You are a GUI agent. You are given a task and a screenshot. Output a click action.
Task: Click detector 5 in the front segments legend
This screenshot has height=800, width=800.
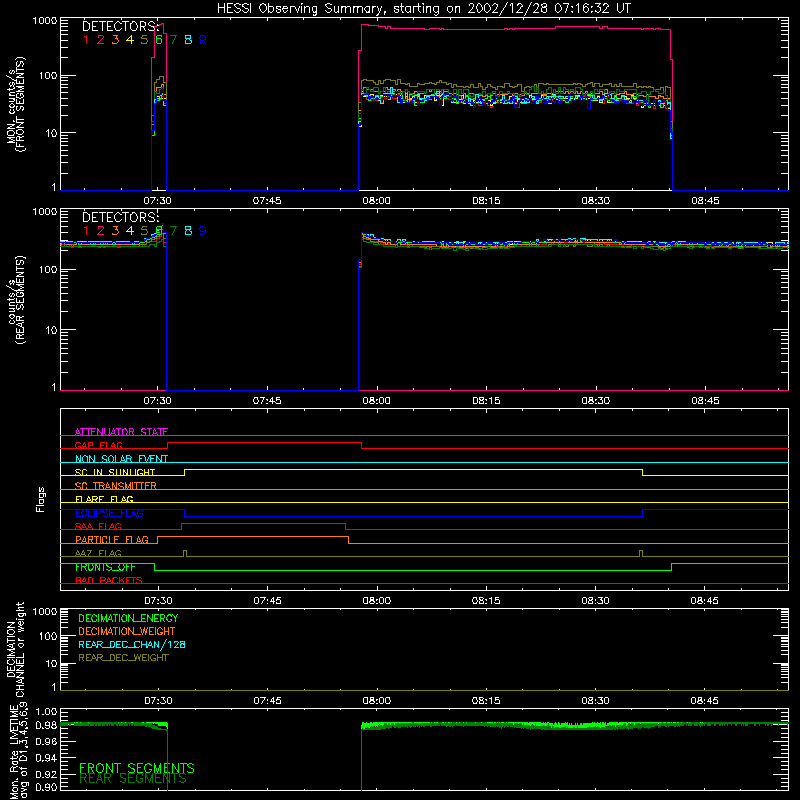click(x=144, y=40)
